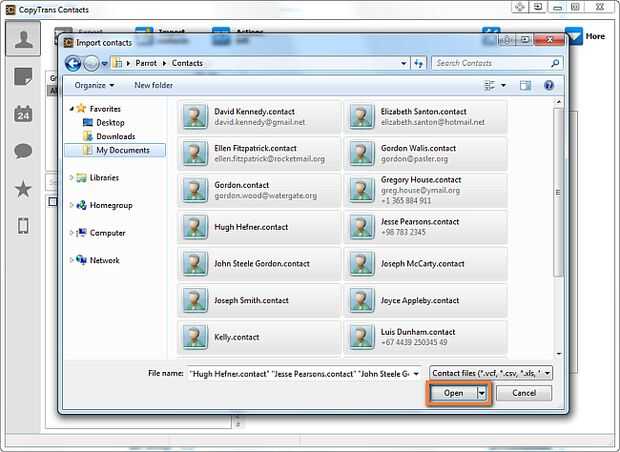Expand the Computer tree node
Viewport: 620px width, 452px height.
[x=71, y=233]
